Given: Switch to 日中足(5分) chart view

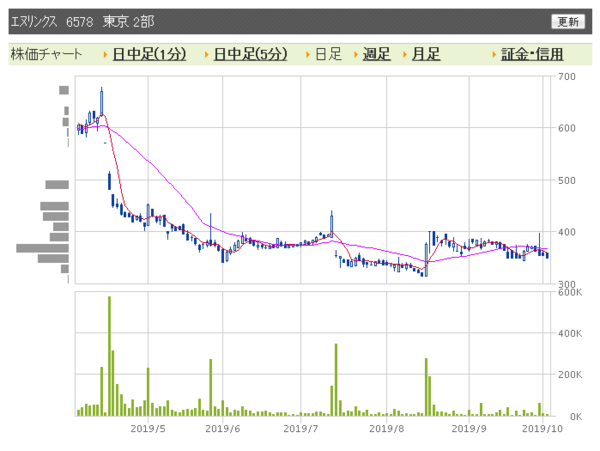Looking at the screenshot, I should pyautogui.click(x=250, y=54).
